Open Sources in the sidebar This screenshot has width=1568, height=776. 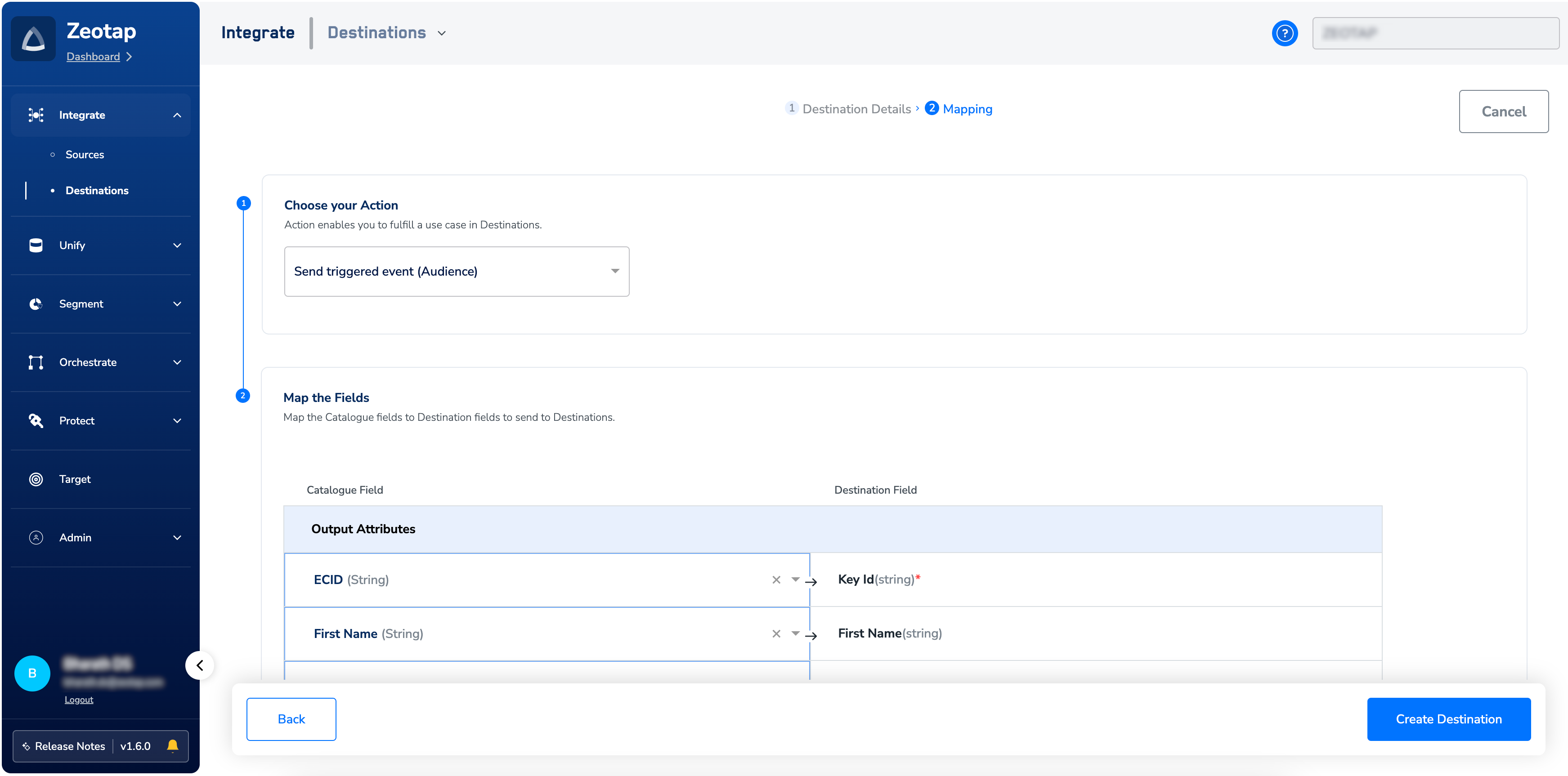coord(85,155)
